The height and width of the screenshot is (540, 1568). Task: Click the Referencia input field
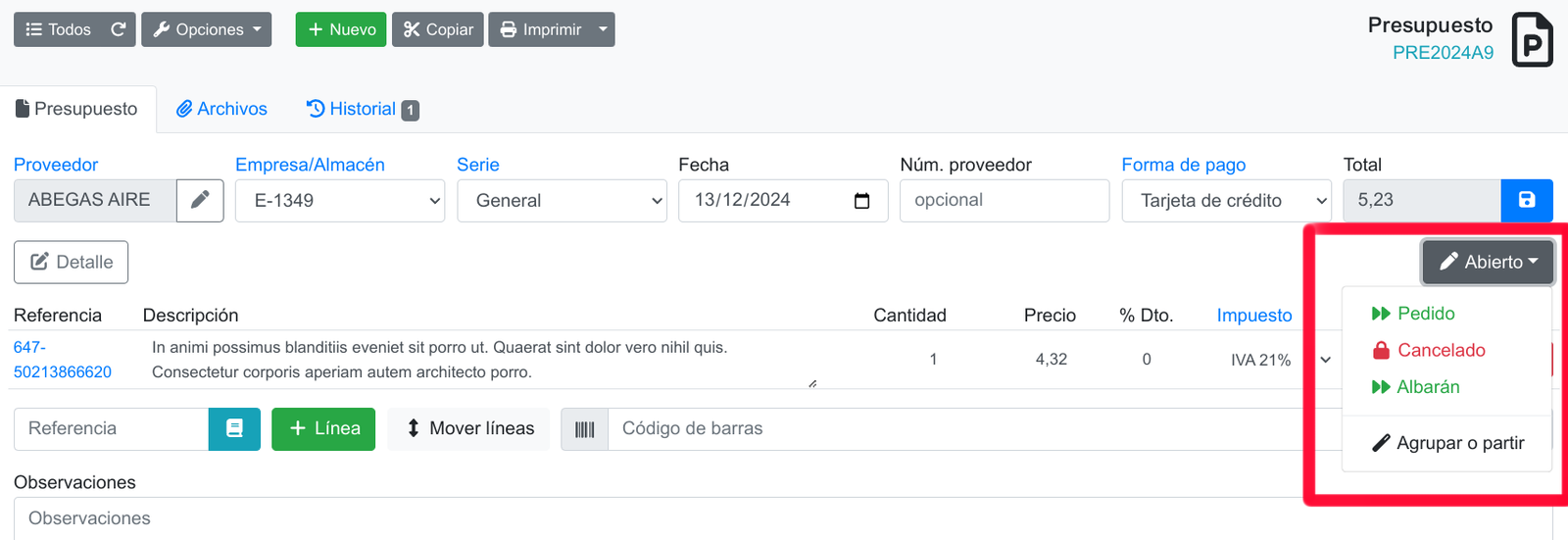[111, 429]
